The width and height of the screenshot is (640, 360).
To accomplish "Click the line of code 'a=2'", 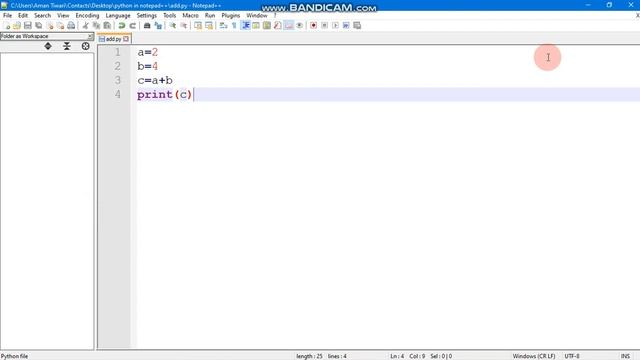I will coord(148,52).
